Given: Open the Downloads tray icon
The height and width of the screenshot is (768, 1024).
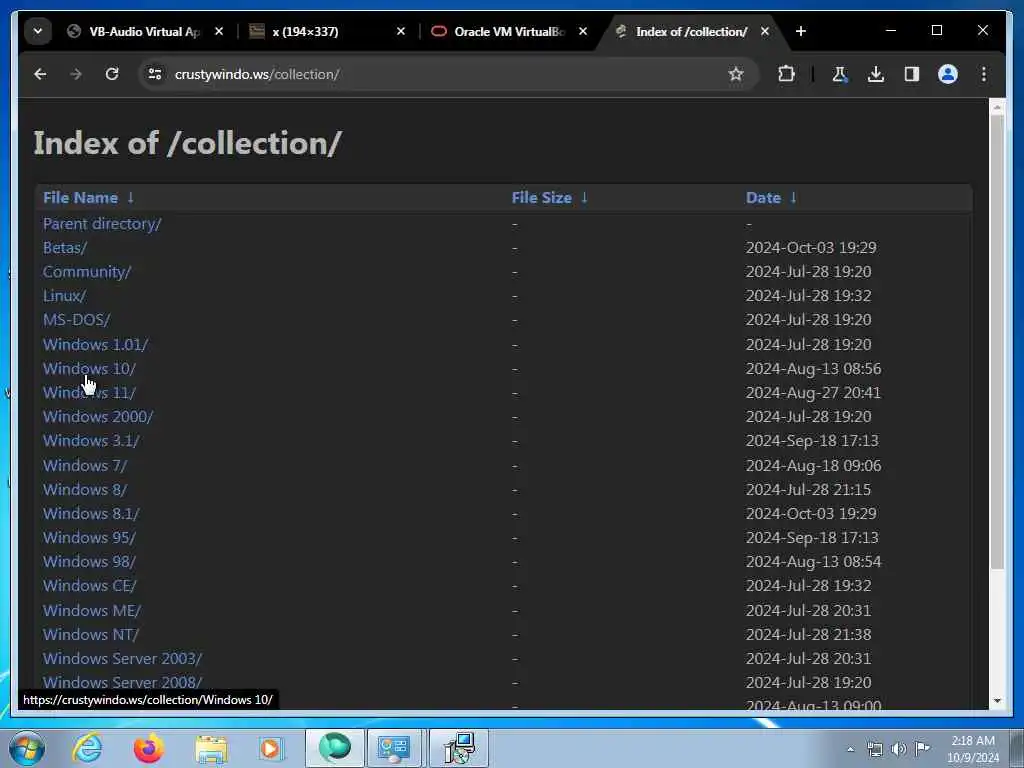Looking at the screenshot, I should pos(876,74).
